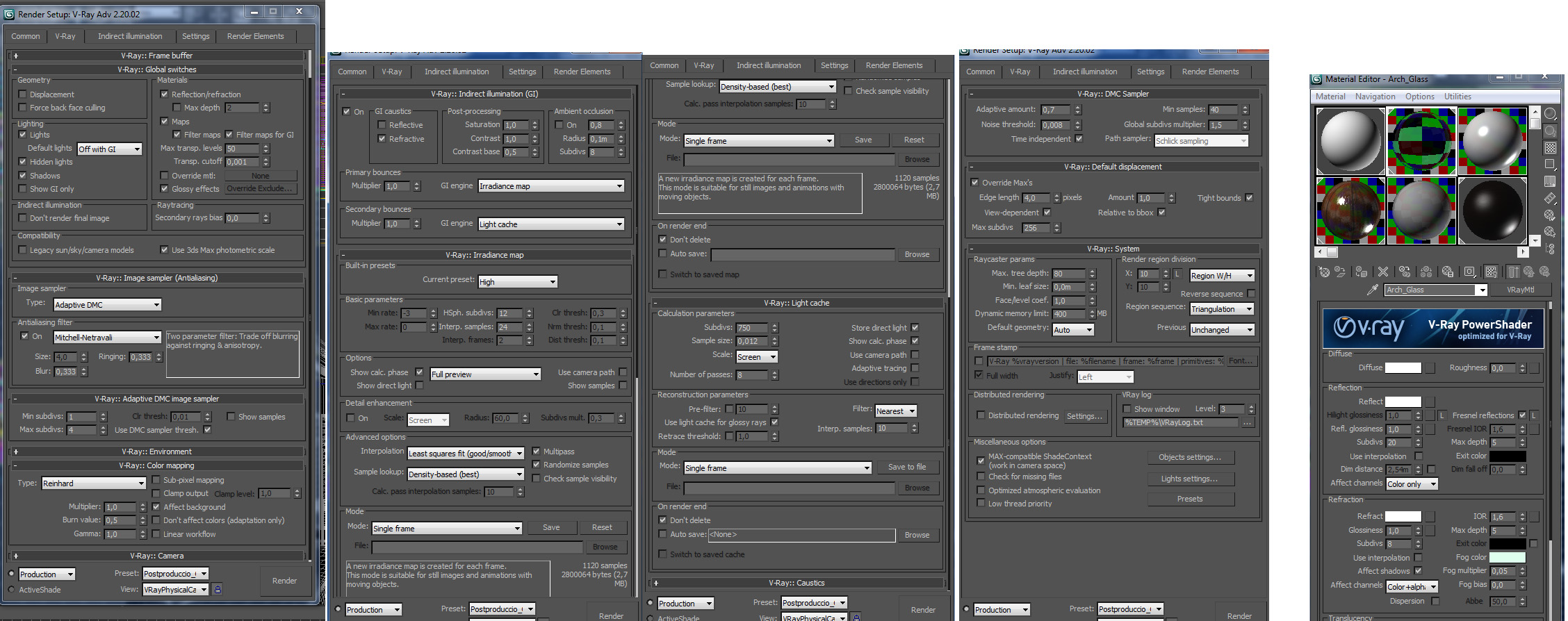Pick material with the eyedropper icon

coord(1372,290)
